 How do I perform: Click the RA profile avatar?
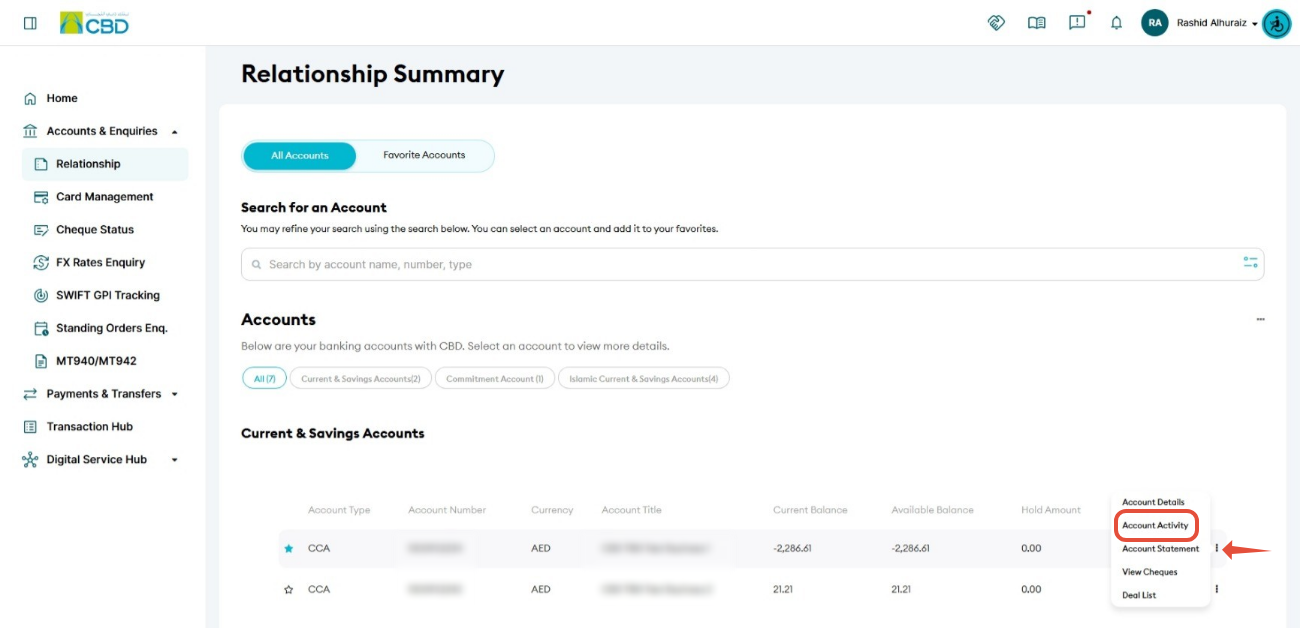coord(1155,22)
